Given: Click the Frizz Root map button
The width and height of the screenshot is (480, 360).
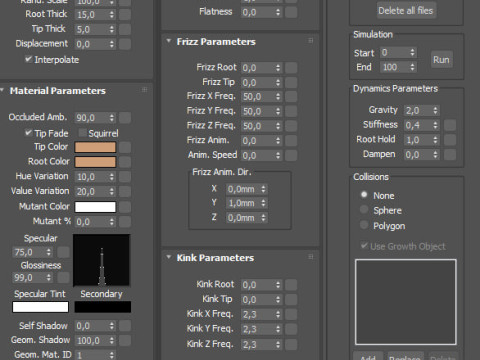Looking at the screenshot, I should pos(291,68).
